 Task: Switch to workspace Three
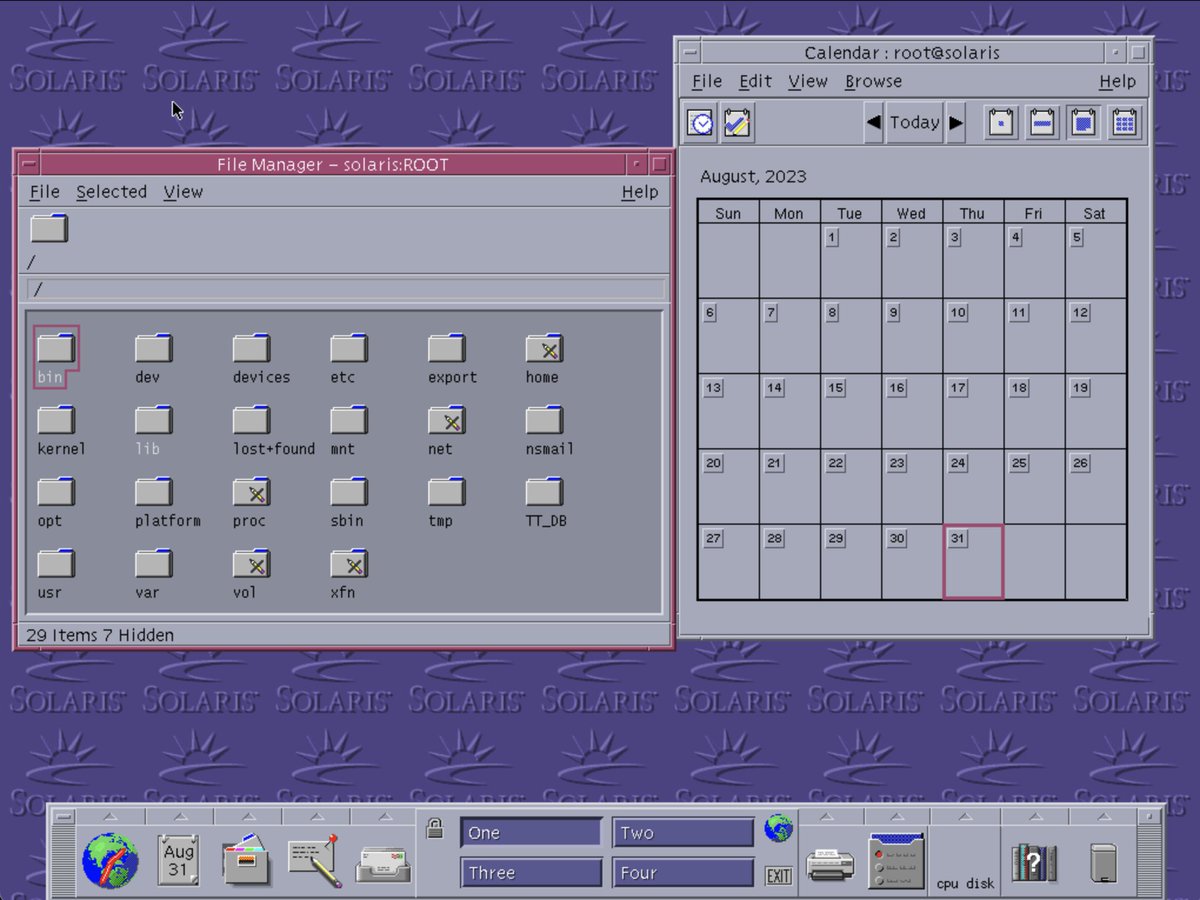531,873
